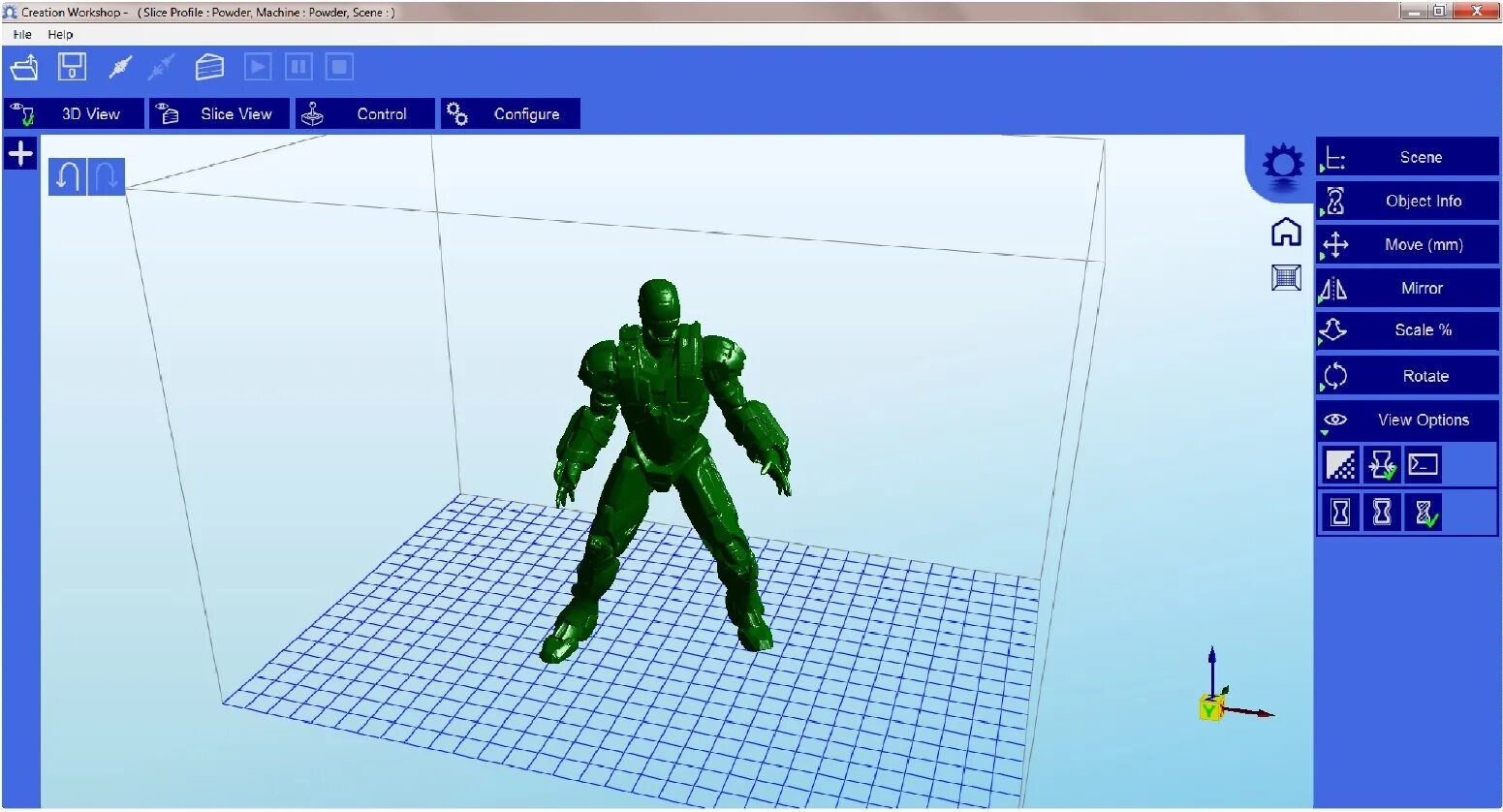The image size is (1503, 812).
Task: Toggle the gradient transparency view option
Action: (1341, 465)
